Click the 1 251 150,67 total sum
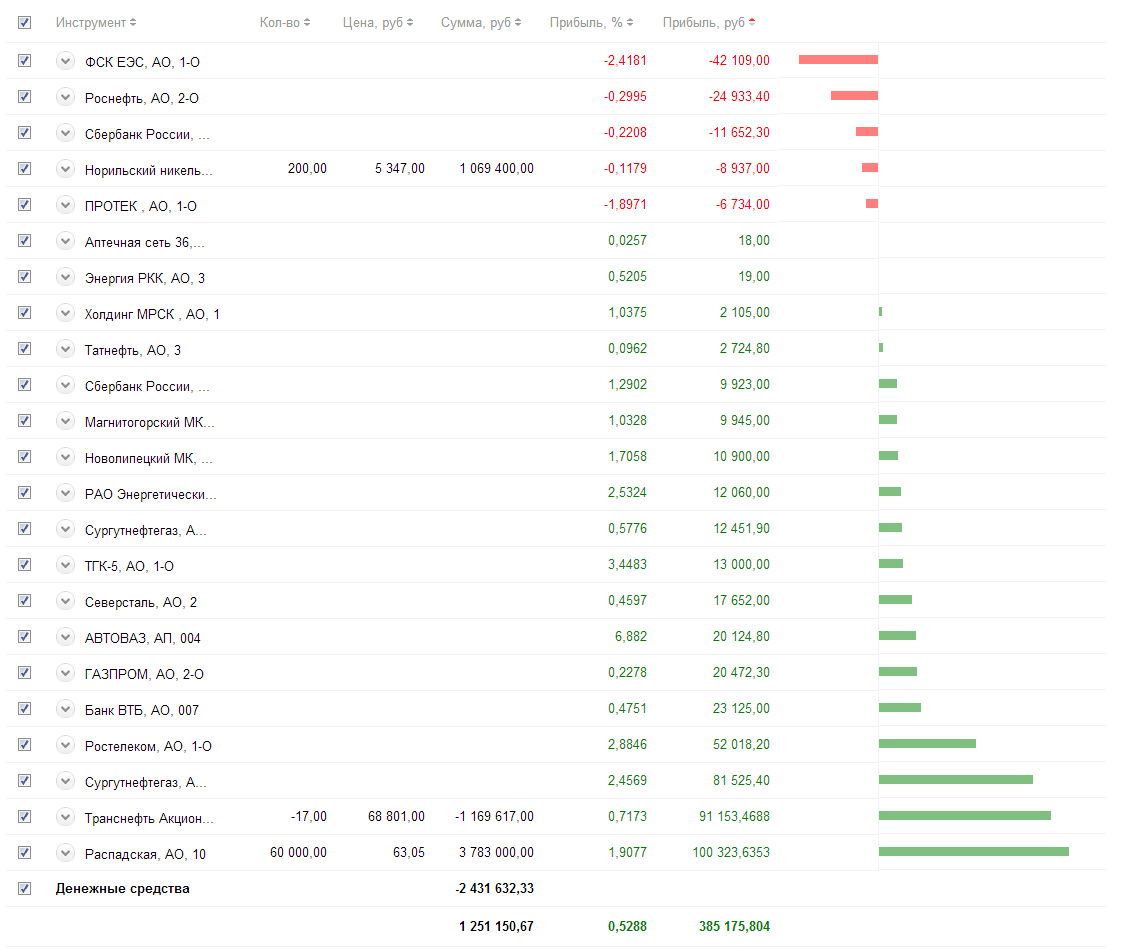The image size is (1132, 950). (x=497, y=926)
